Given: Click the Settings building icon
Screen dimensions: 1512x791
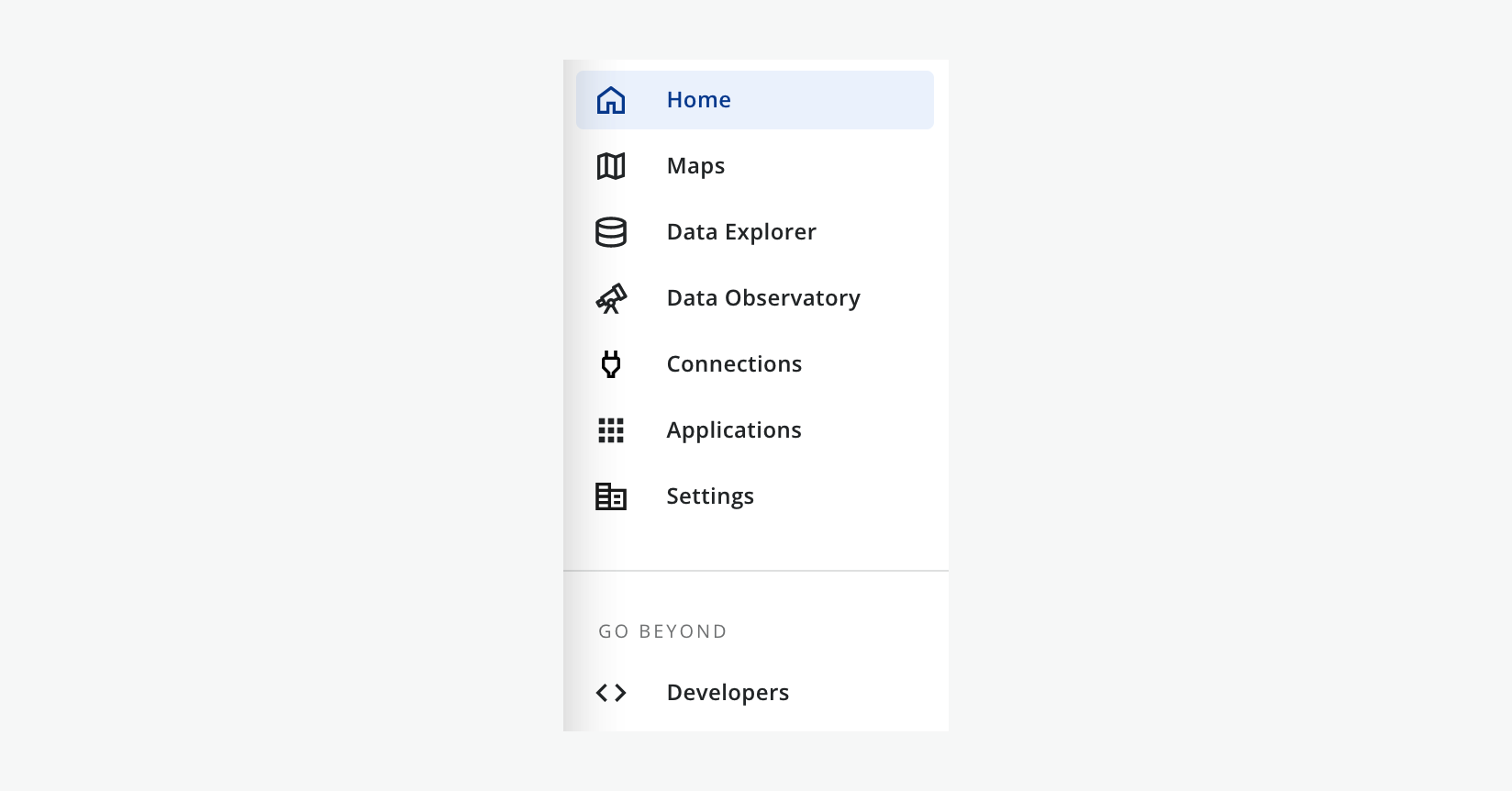Looking at the screenshot, I should tap(611, 496).
